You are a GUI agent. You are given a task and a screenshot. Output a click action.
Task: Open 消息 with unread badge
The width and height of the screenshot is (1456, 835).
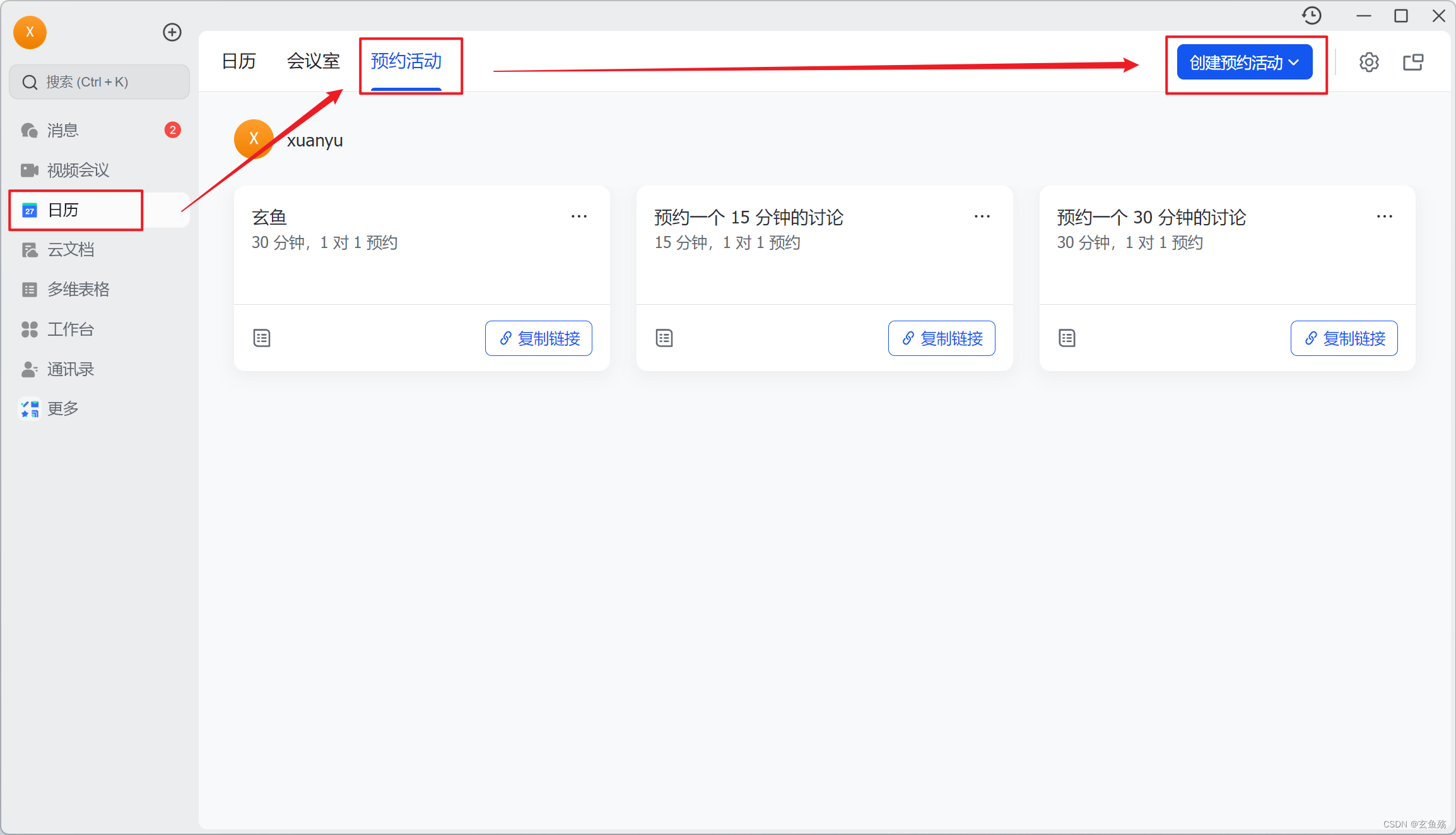click(63, 130)
